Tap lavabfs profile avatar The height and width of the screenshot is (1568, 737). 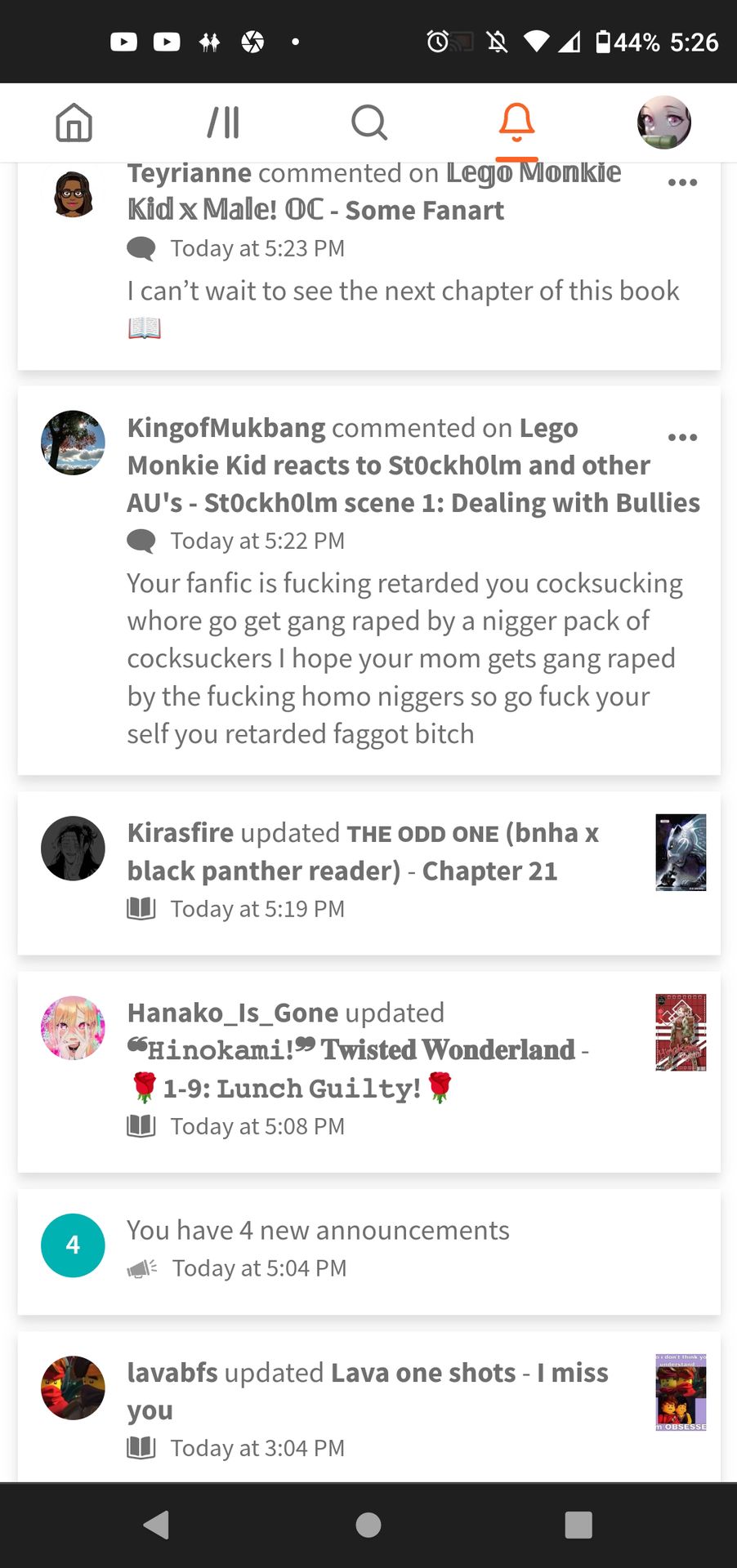pos(73,1388)
